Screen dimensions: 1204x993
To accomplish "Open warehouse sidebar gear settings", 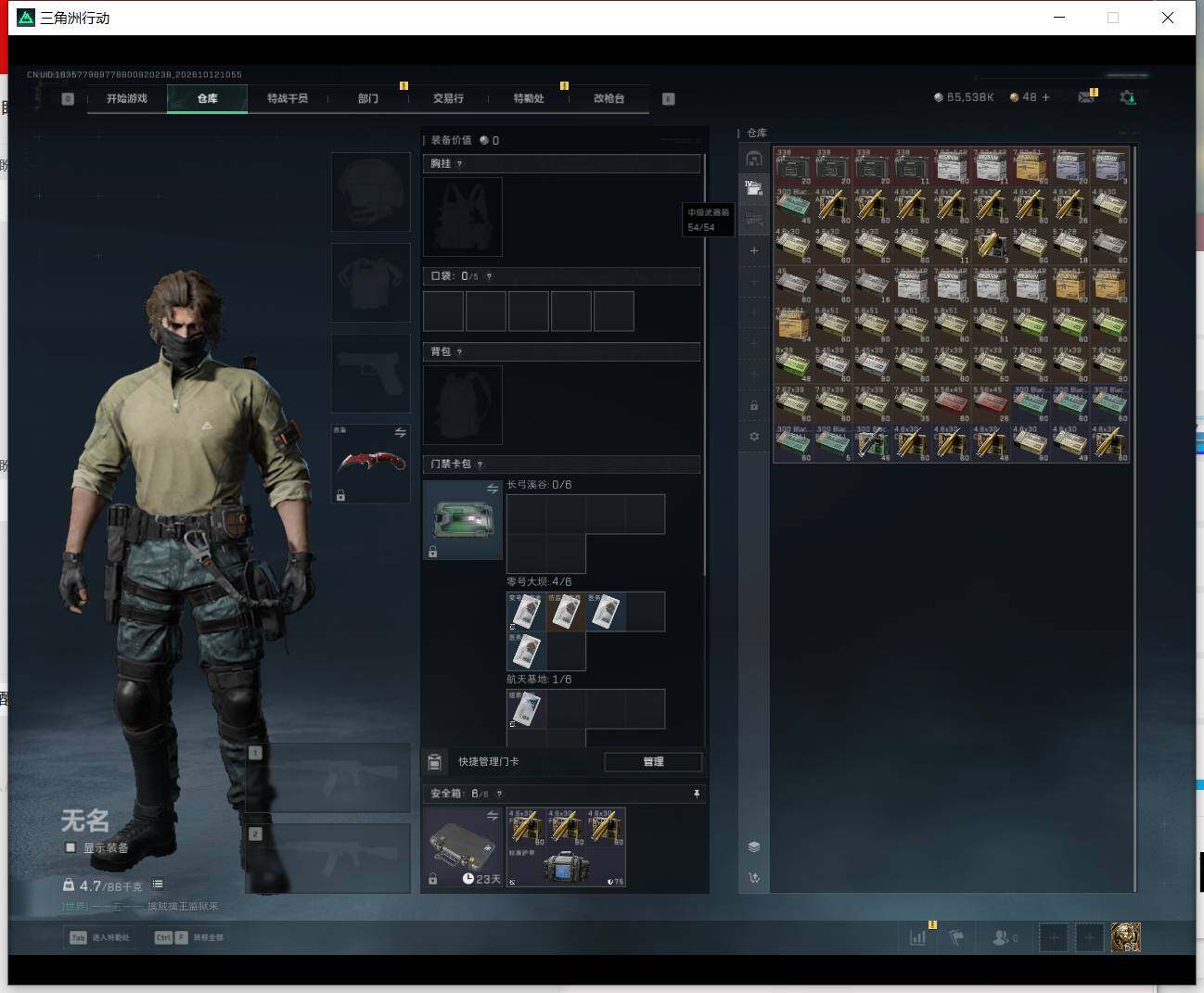I will pyautogui.click(x=754, y=436).
